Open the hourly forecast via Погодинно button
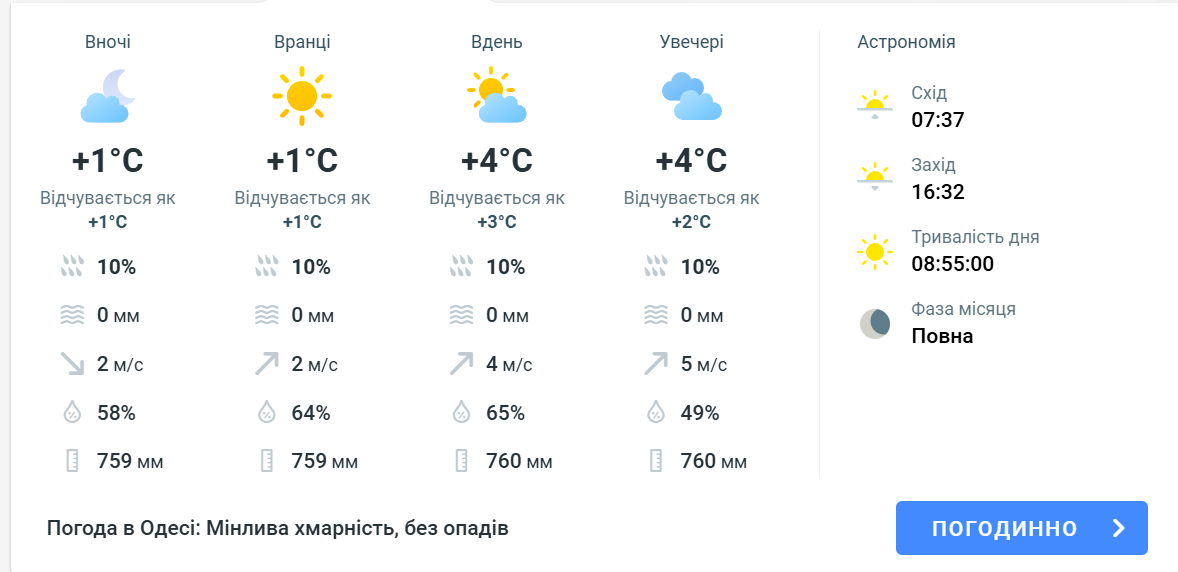The image size is (1178, 572). [1004, 528]
